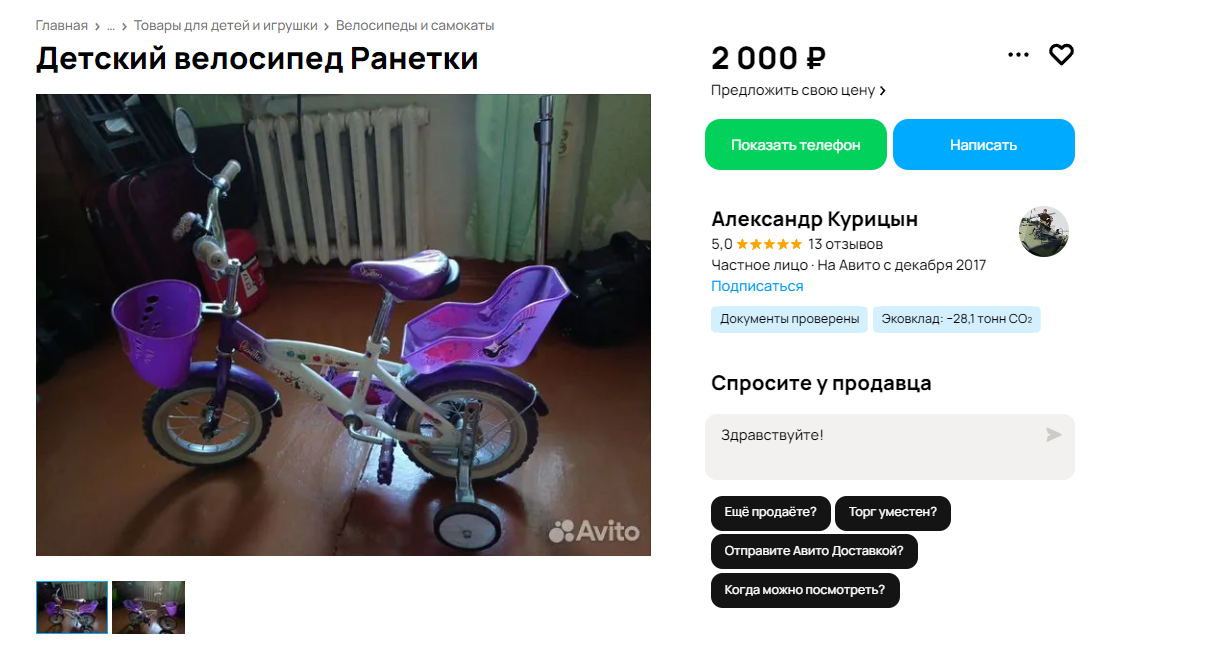Image resolution: width=1208 pixels, height=659 pixels.
Task: Open 'Товары для детей и игрушки' breadcrumb
Action: click(226, 26)
